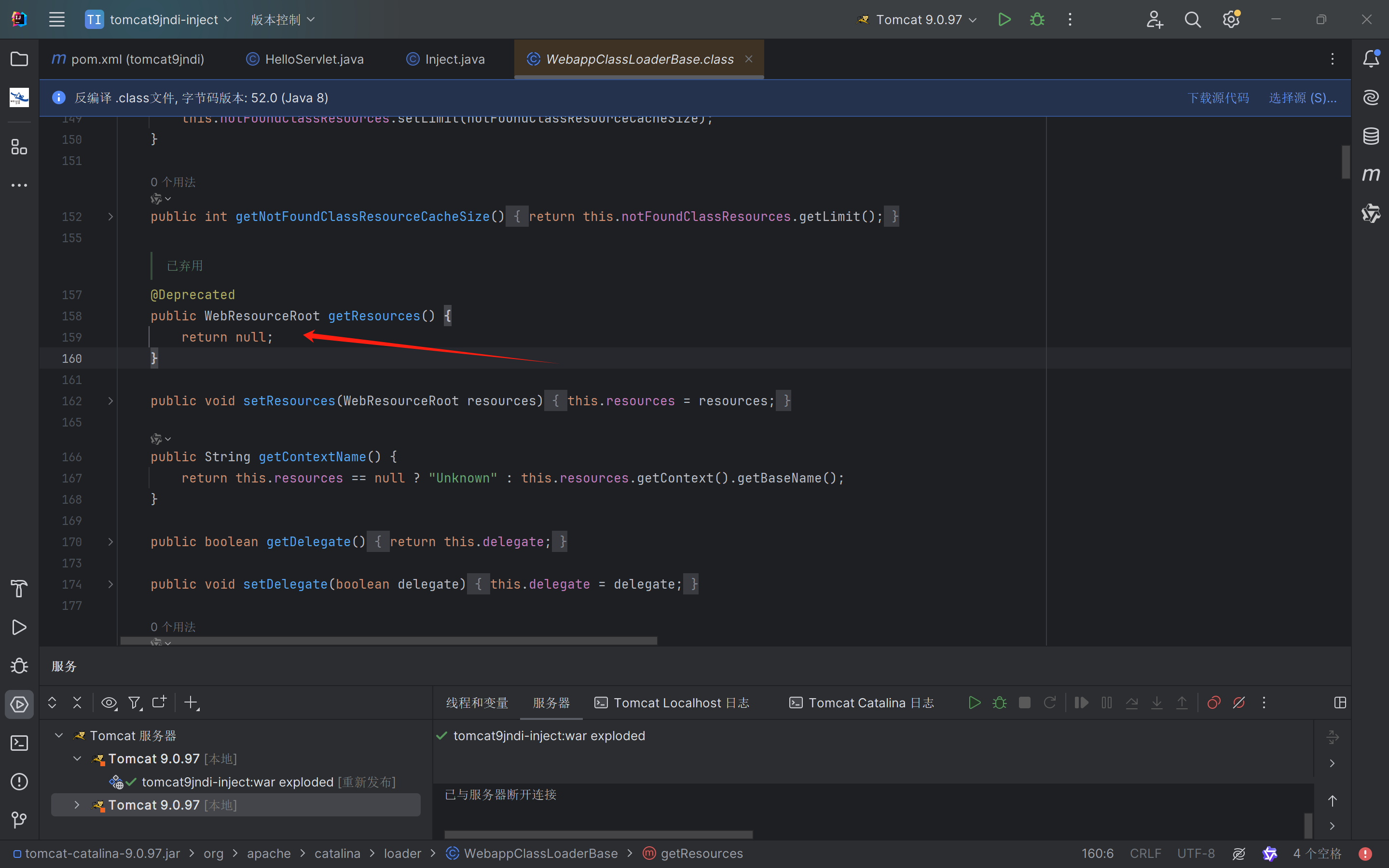Open the Notifications bell icon
Image resolution: width=1389 pixels, height=868 pixels.
[x=1371, y=58]
